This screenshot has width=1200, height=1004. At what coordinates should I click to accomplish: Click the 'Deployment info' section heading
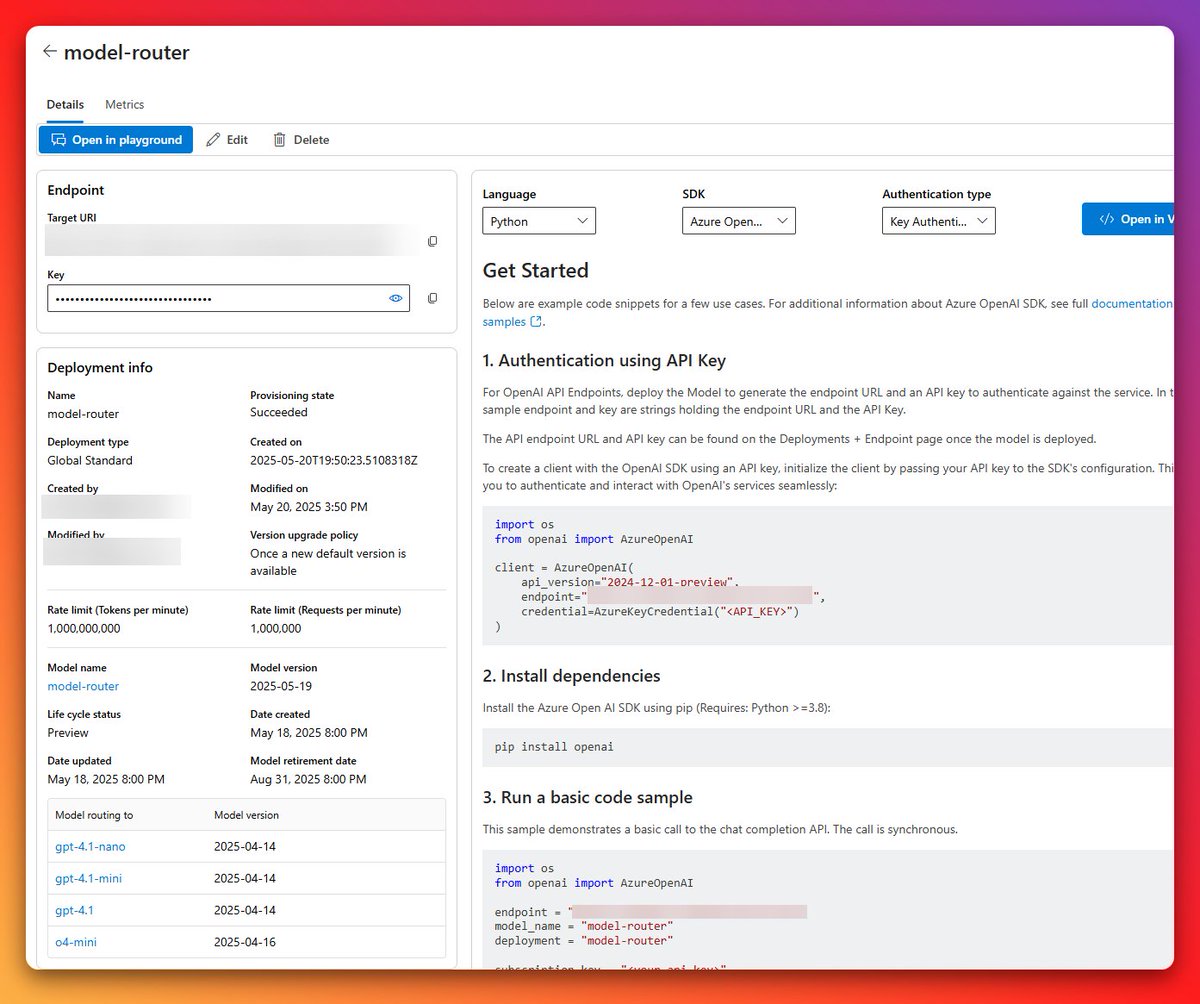tap(100, 367)
